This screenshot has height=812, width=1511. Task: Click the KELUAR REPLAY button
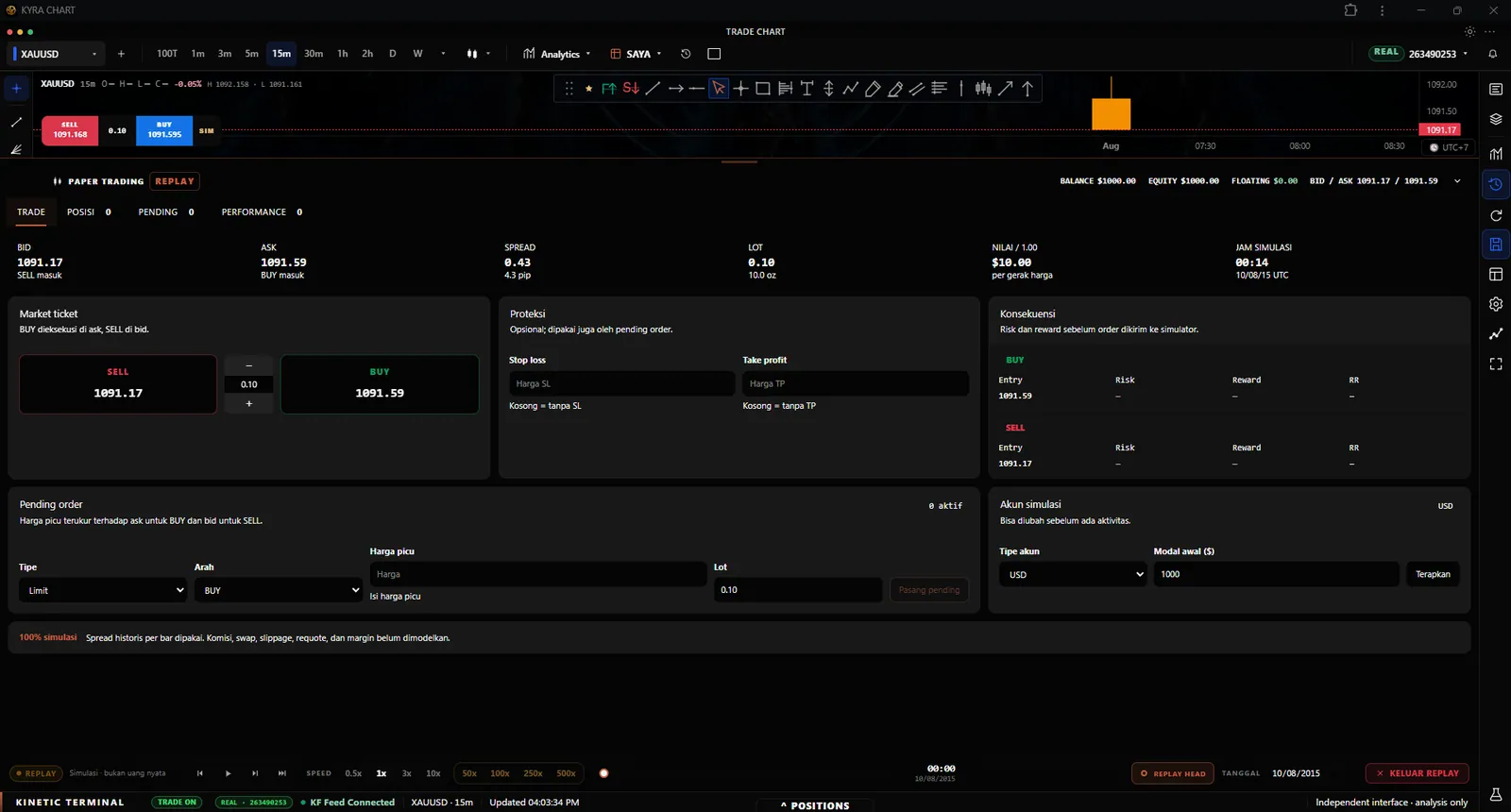click(x=1417, y=773)
